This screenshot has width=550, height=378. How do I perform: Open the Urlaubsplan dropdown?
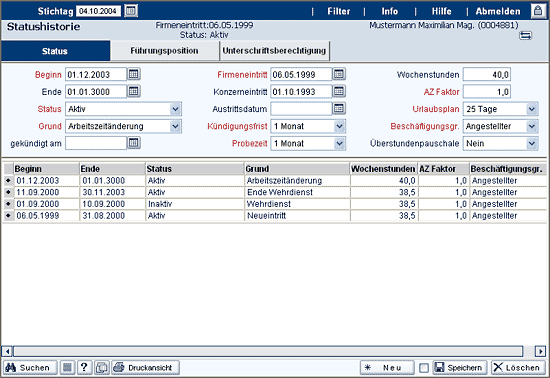(x=532, y=109)
